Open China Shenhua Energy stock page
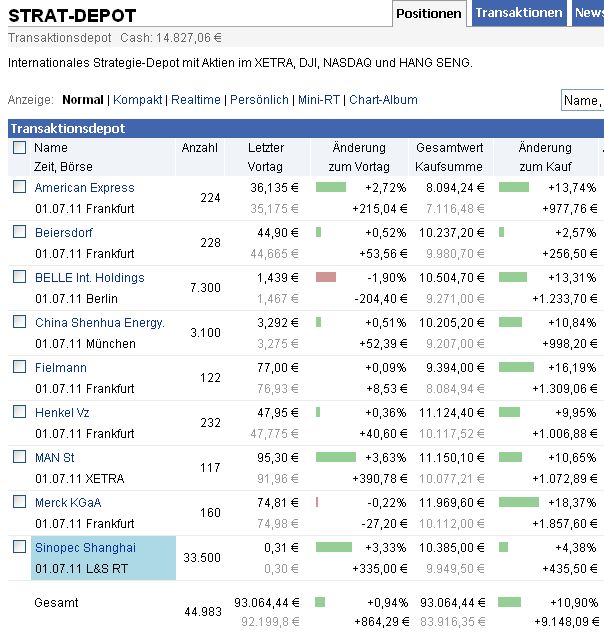604x643 pixels. click(100, 323)
